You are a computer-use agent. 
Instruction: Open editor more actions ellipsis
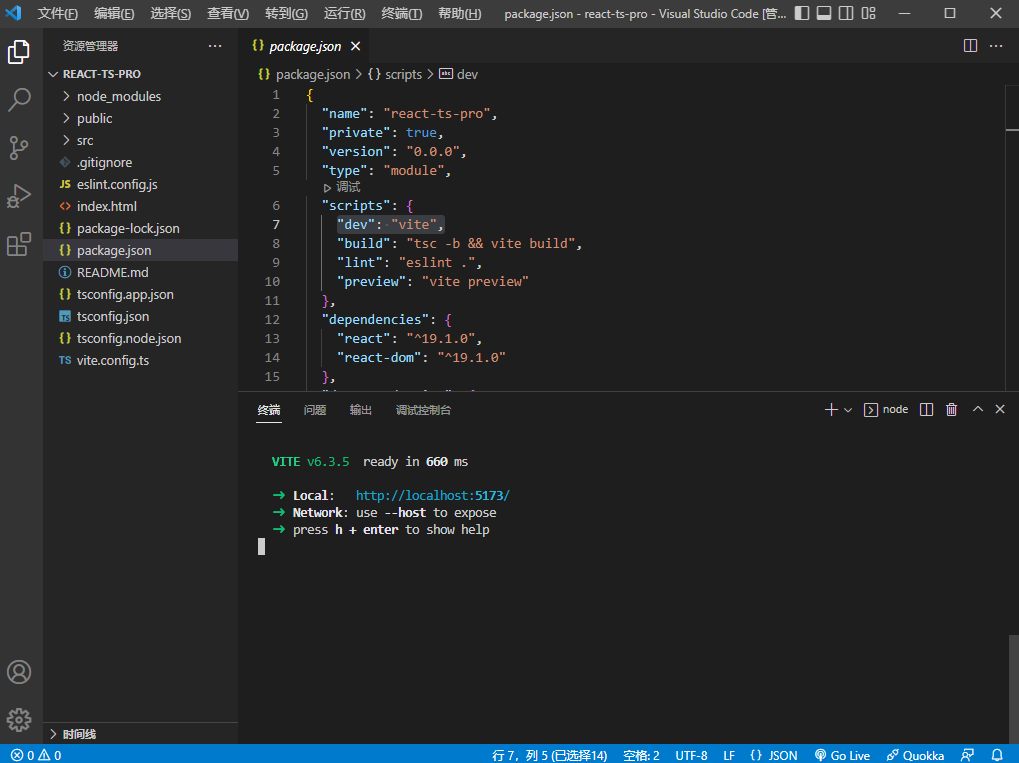point(996,45)
